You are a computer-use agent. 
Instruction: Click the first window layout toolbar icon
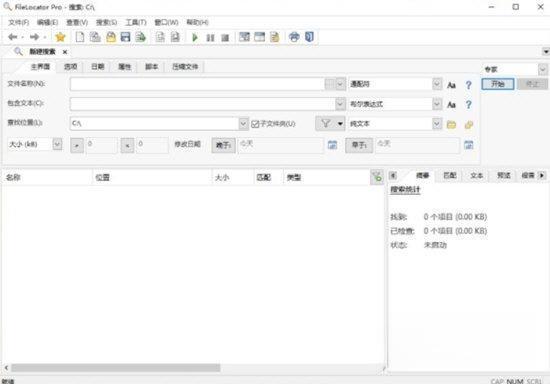coord(244,37)
